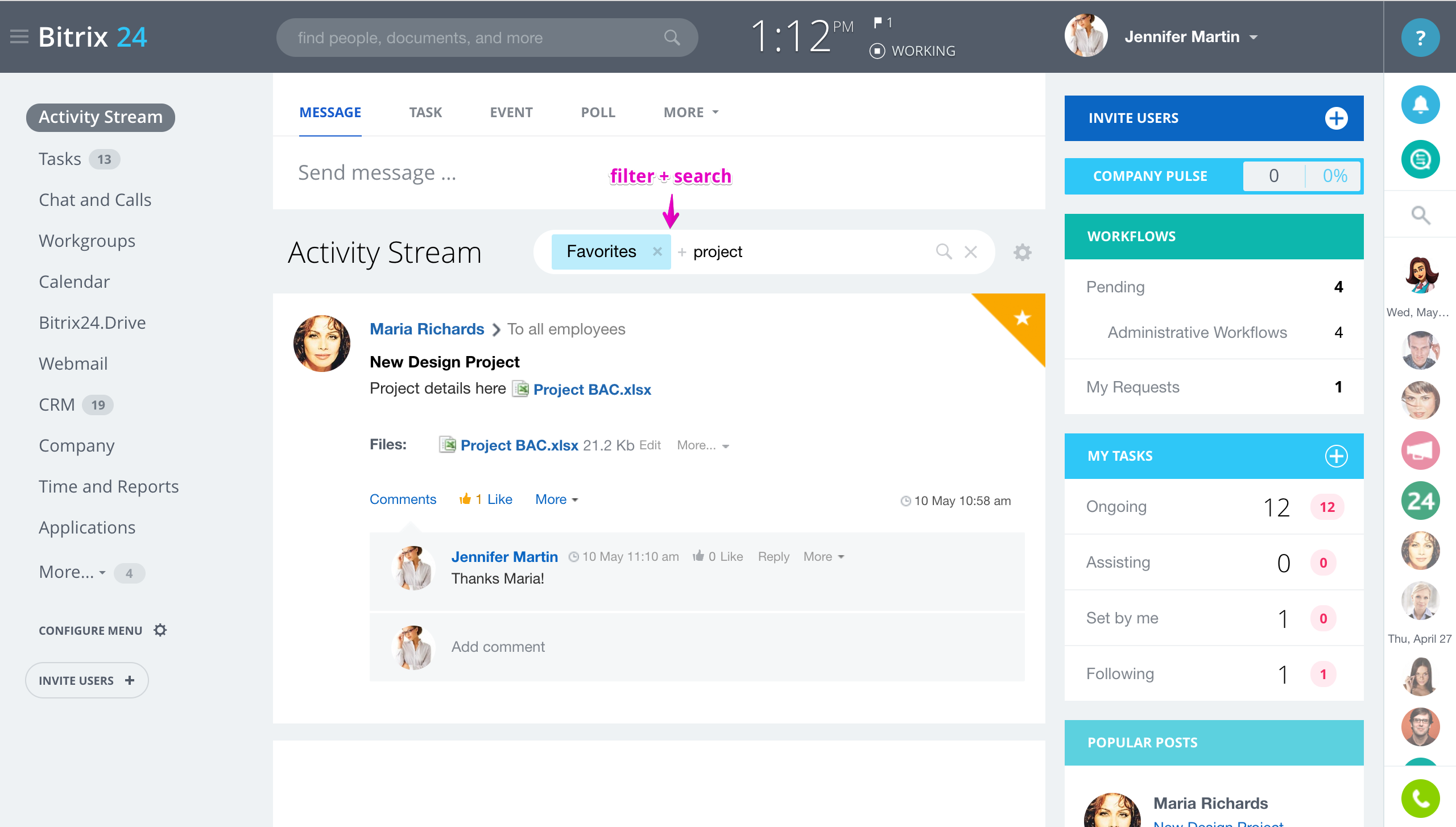
Task: Click the hamburger menu icon beside Bitrix24
Action: pyautogui.click(x=19, y=37)
